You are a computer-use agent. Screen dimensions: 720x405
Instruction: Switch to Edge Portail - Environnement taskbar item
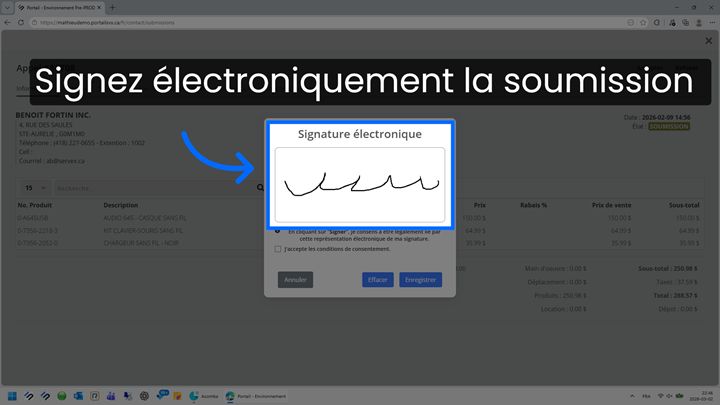pyautogui.click(x=256, y=396)
